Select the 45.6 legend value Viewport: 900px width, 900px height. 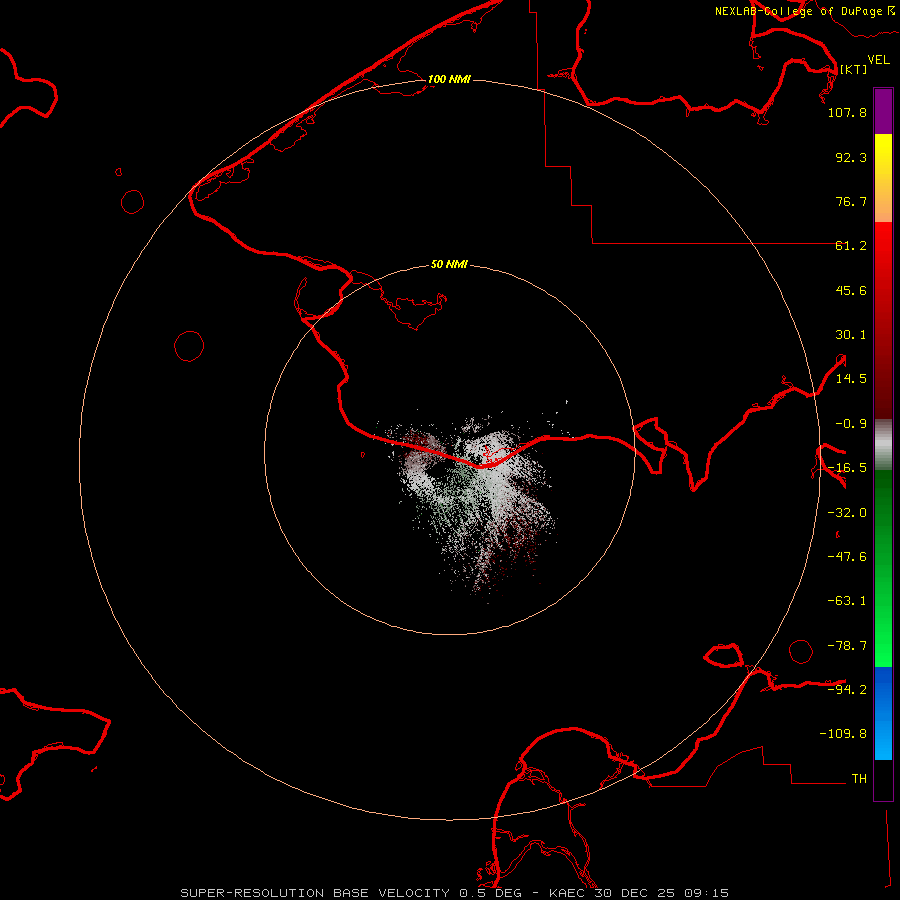(x=851, y=290)
